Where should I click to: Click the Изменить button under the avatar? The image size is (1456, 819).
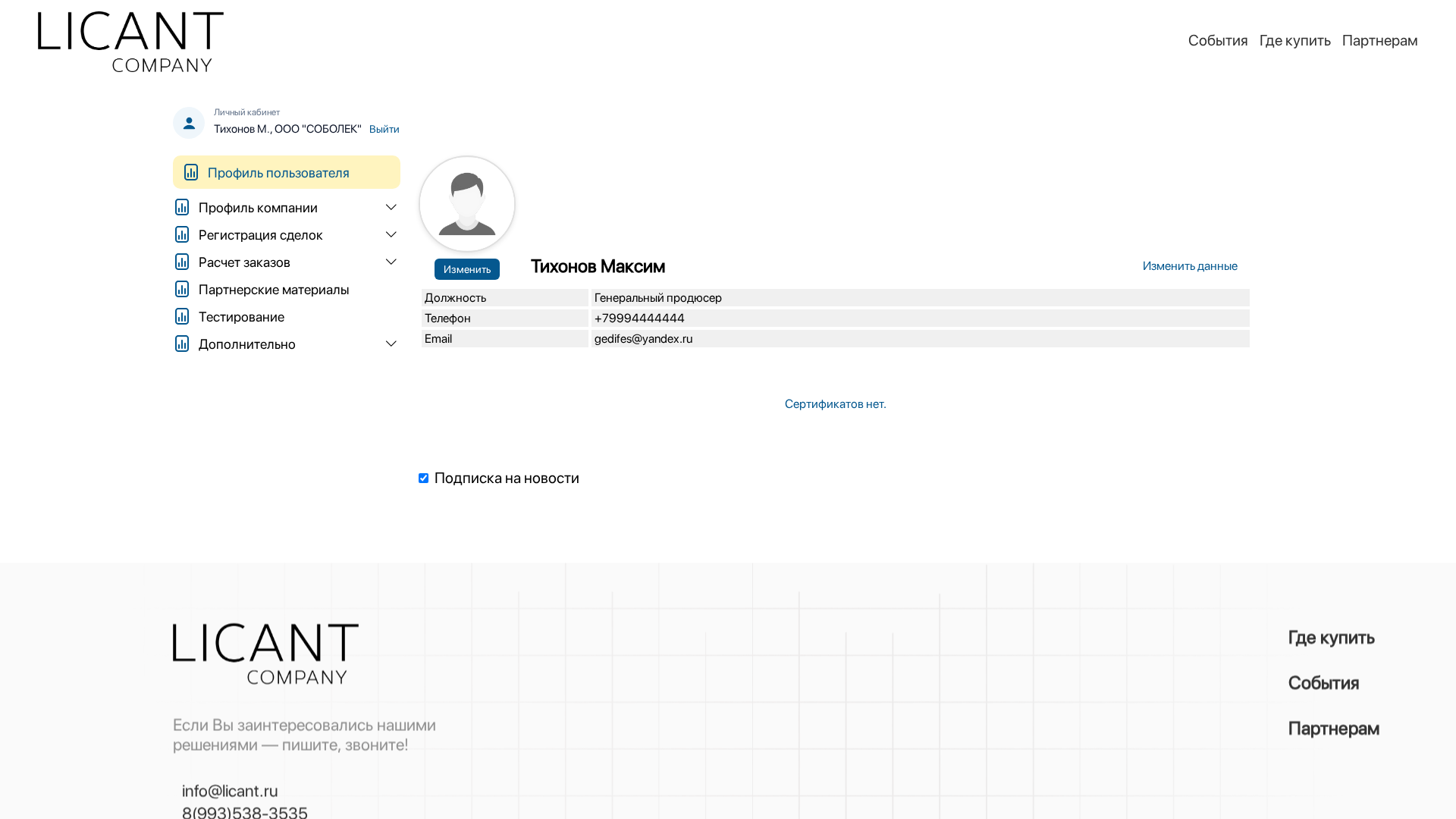tap(467, 269)
